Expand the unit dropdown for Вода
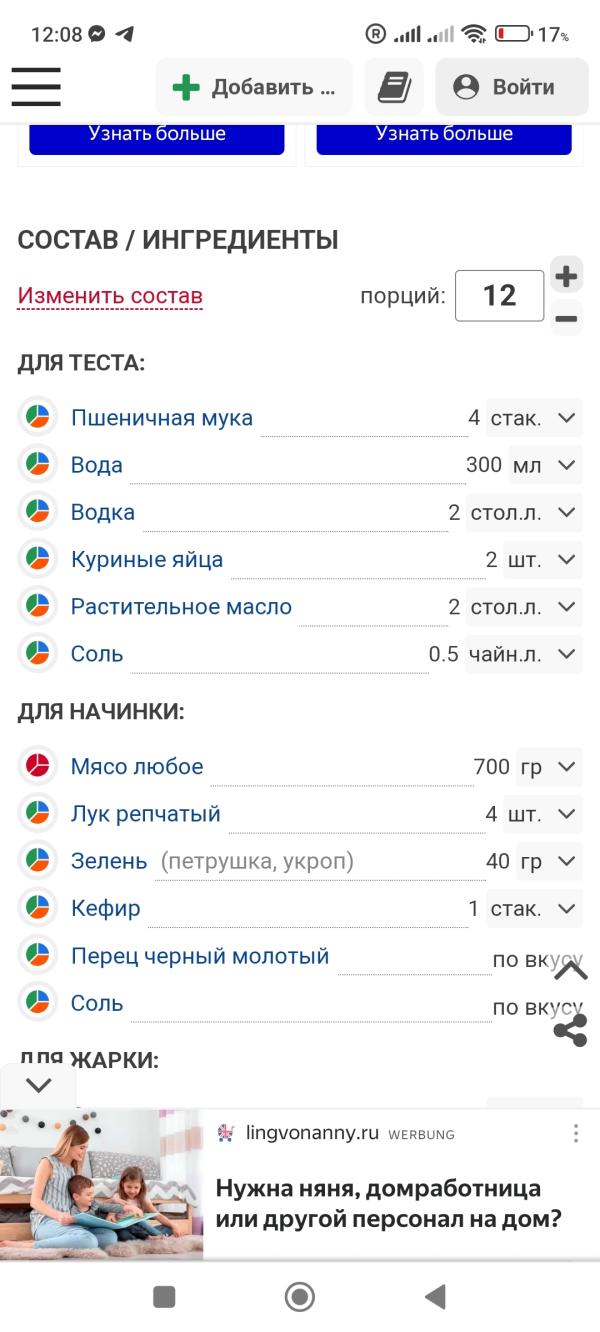600x1332 pixels. [x=567, y=465]
